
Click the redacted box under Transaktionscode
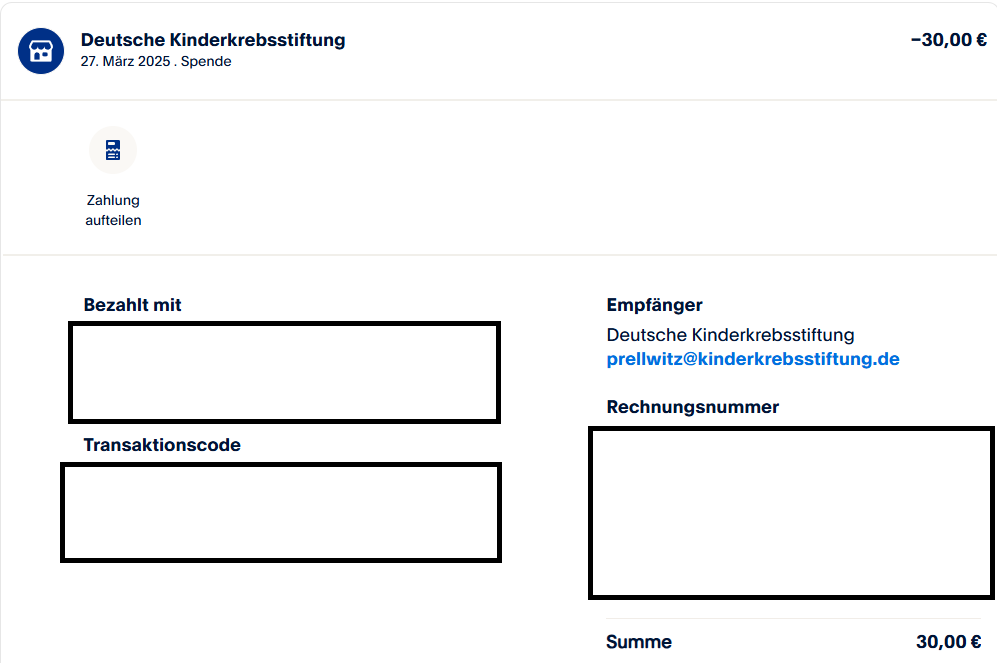pos(280,512)
